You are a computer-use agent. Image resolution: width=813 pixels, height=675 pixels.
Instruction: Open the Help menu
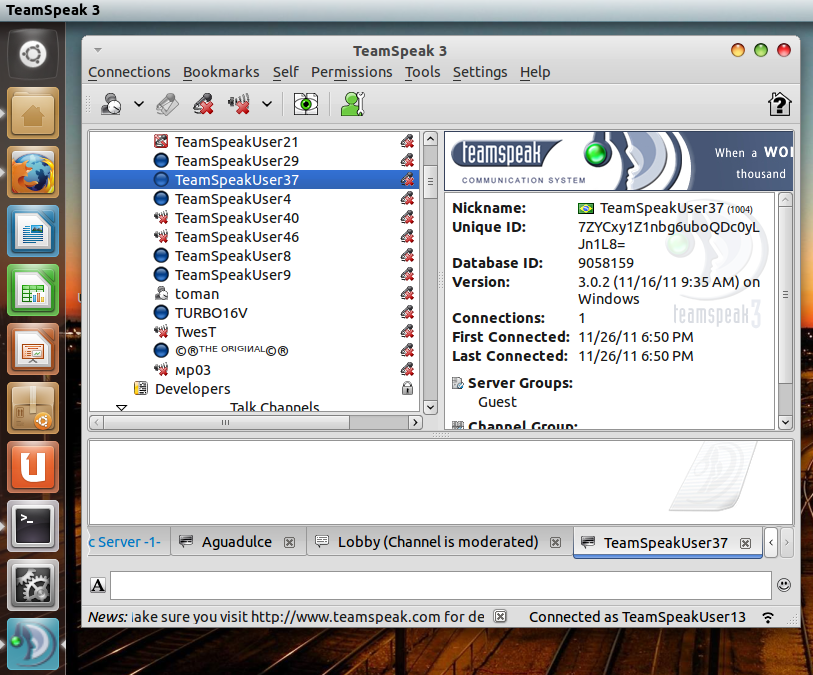click(535, 72)
